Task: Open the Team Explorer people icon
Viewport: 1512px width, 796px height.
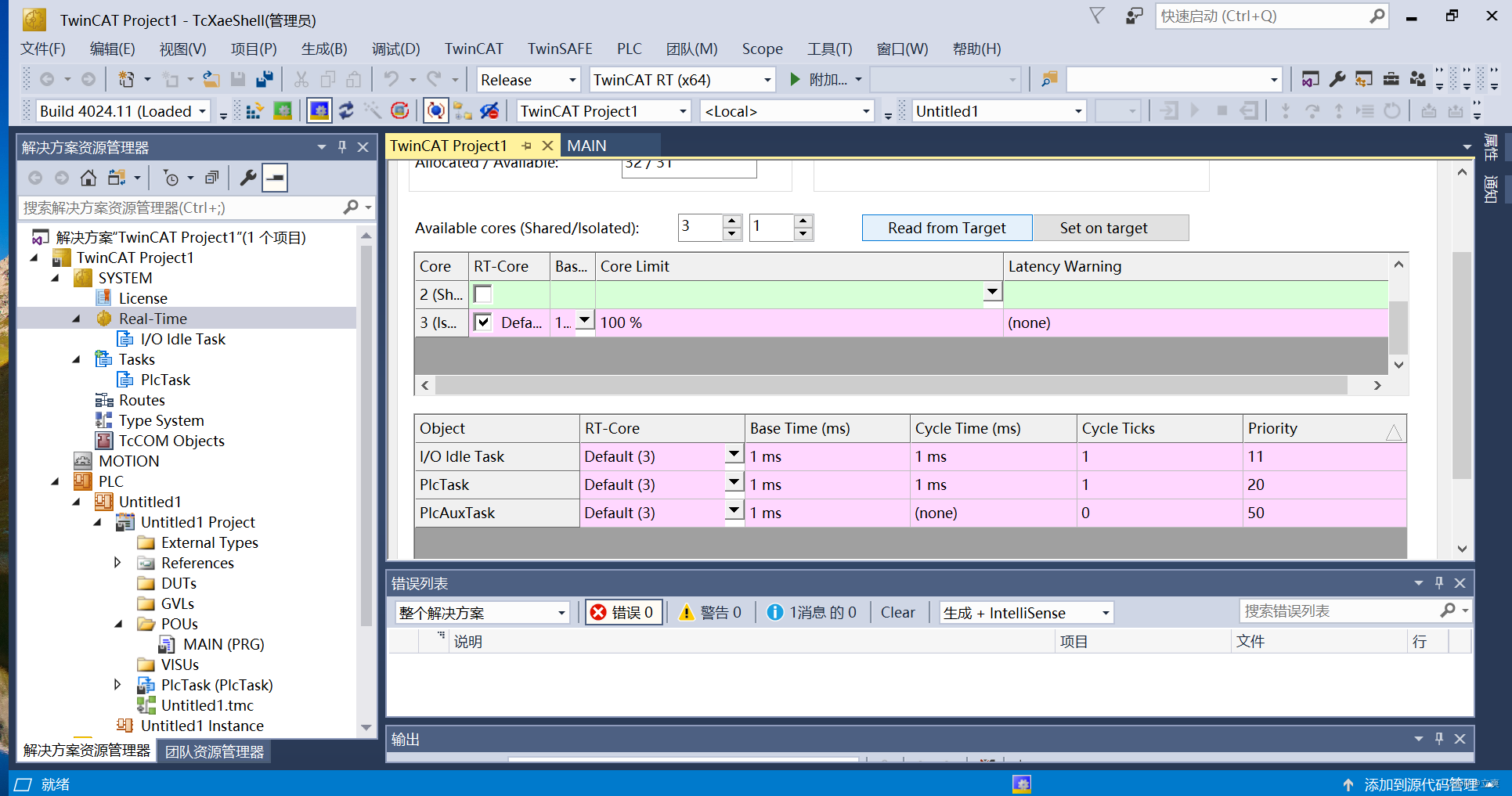Action: click(1417, 79)
